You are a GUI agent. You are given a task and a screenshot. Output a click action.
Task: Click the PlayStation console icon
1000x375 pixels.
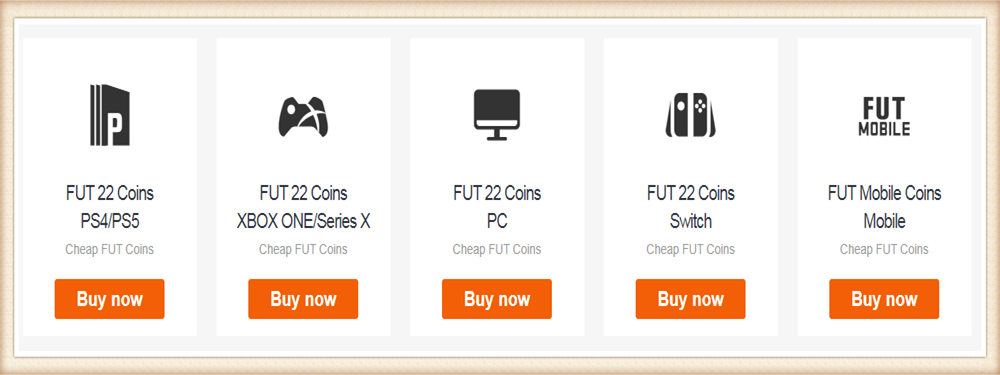pyautogui.click(x=110, y=115)
